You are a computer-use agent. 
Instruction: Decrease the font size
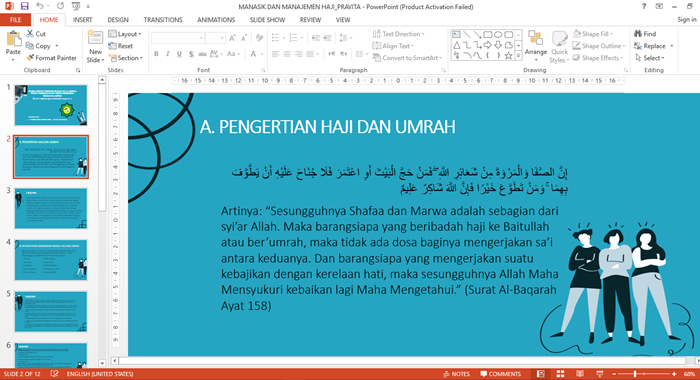pyautogui.click(x=244, y=38)
